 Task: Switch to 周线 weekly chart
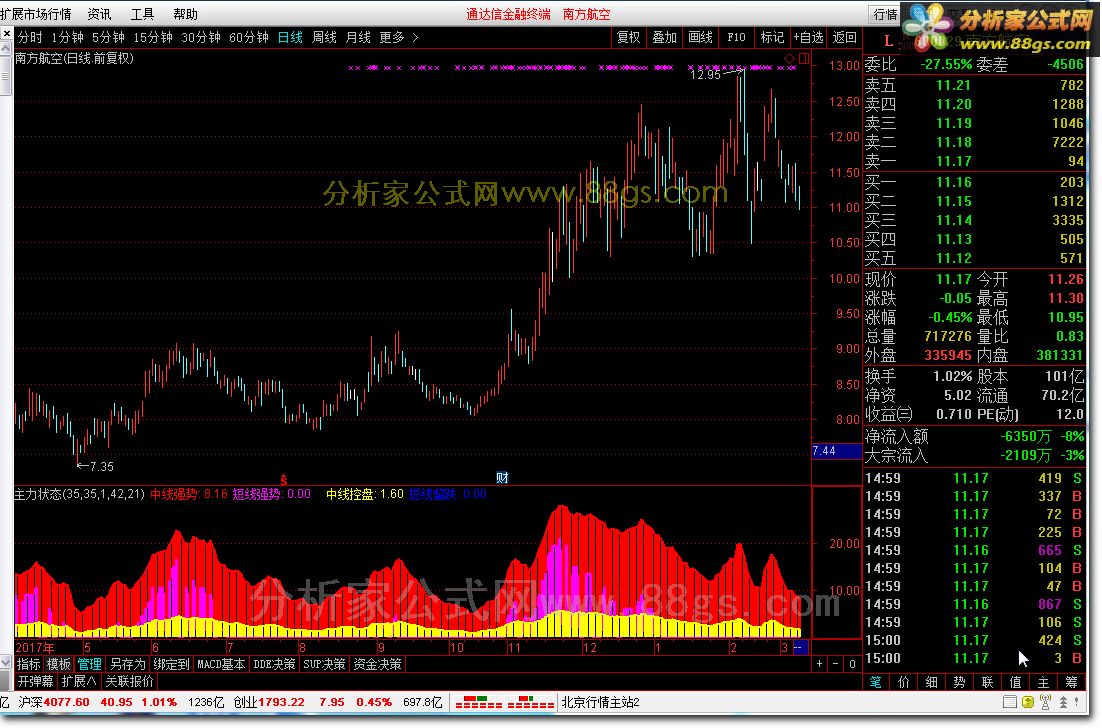click(x=324, y=37)
